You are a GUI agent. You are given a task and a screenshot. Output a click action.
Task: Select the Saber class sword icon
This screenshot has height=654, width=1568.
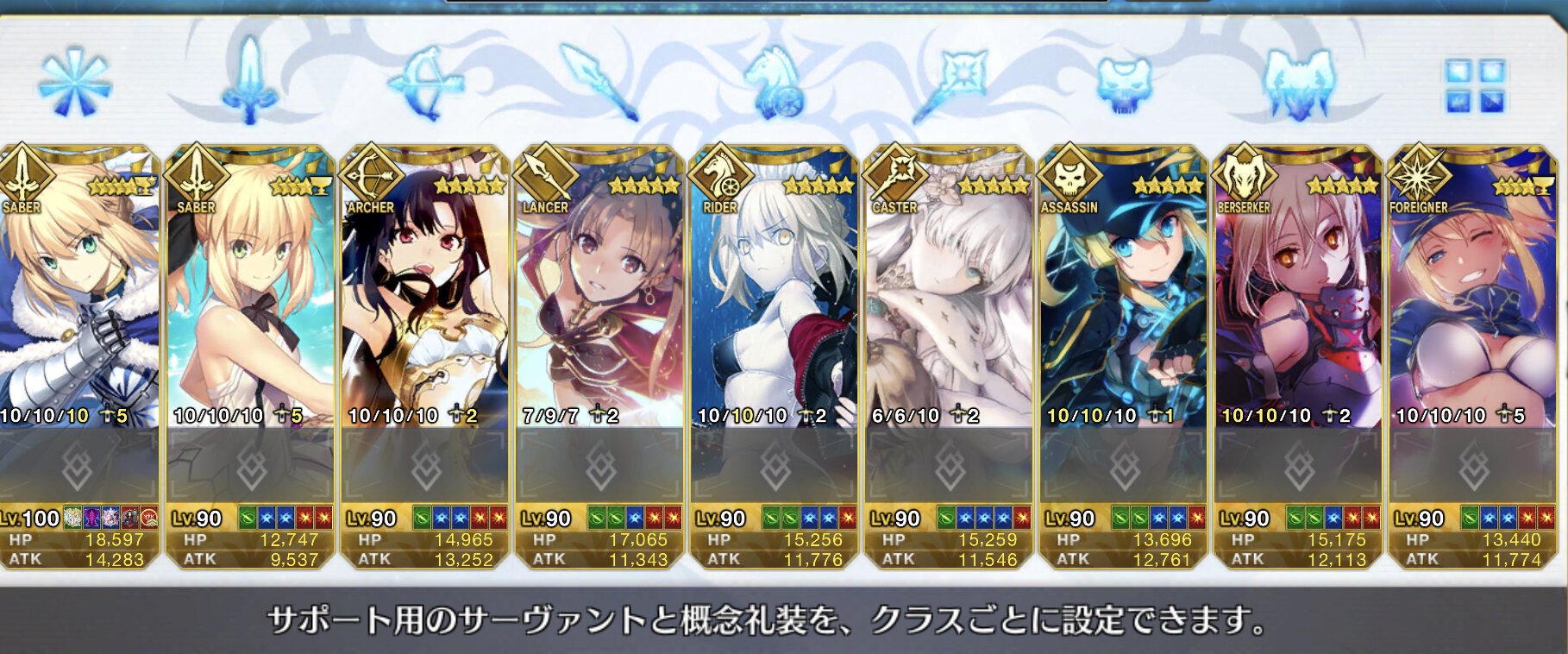point(250,79)
